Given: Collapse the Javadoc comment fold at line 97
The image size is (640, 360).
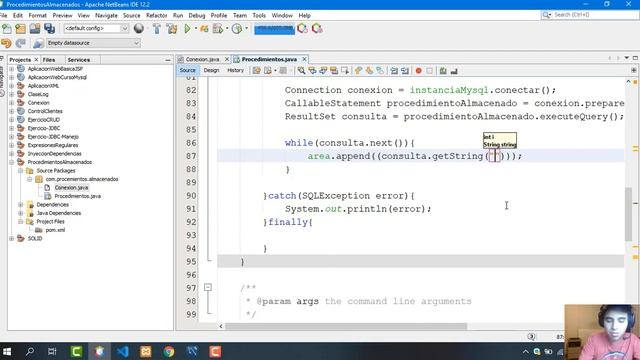Looking at the screenshot, I should (208, 287).
